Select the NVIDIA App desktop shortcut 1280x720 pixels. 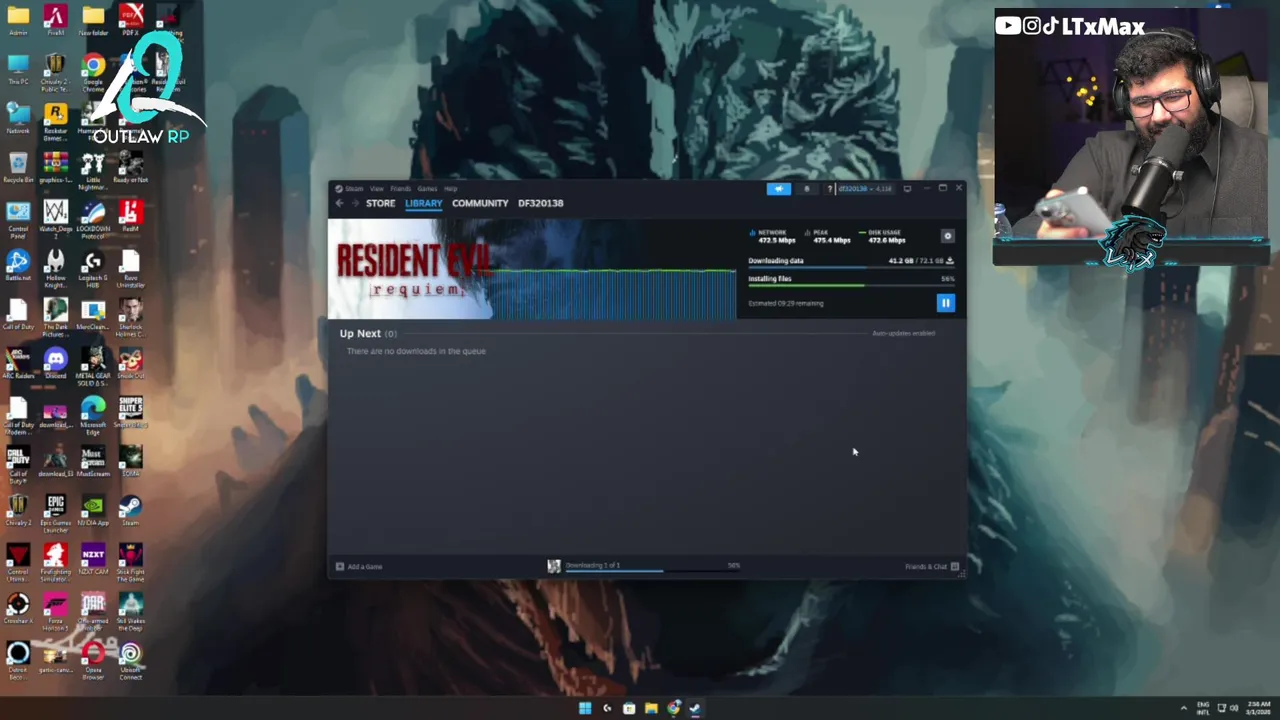(x=93, y=511)
